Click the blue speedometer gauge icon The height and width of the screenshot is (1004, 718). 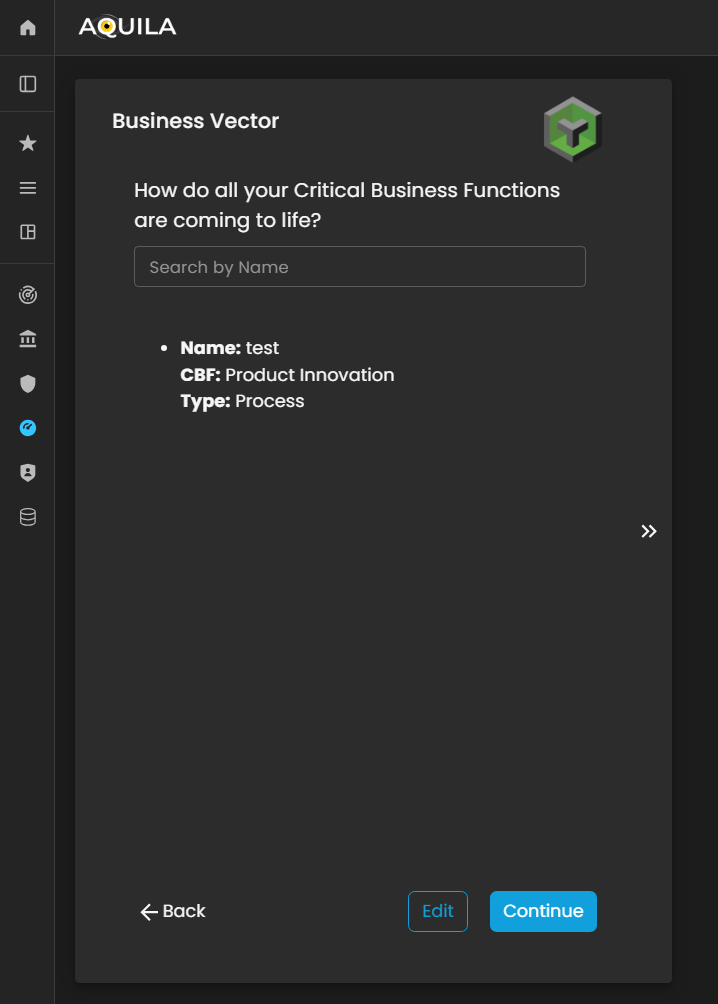click(x=28, y=428)
